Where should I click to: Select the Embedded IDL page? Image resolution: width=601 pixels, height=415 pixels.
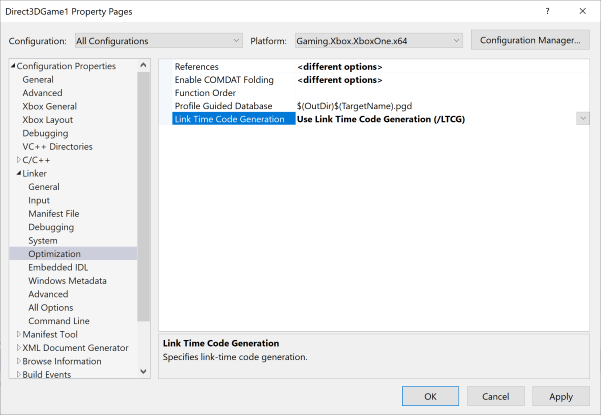point(58,267)
